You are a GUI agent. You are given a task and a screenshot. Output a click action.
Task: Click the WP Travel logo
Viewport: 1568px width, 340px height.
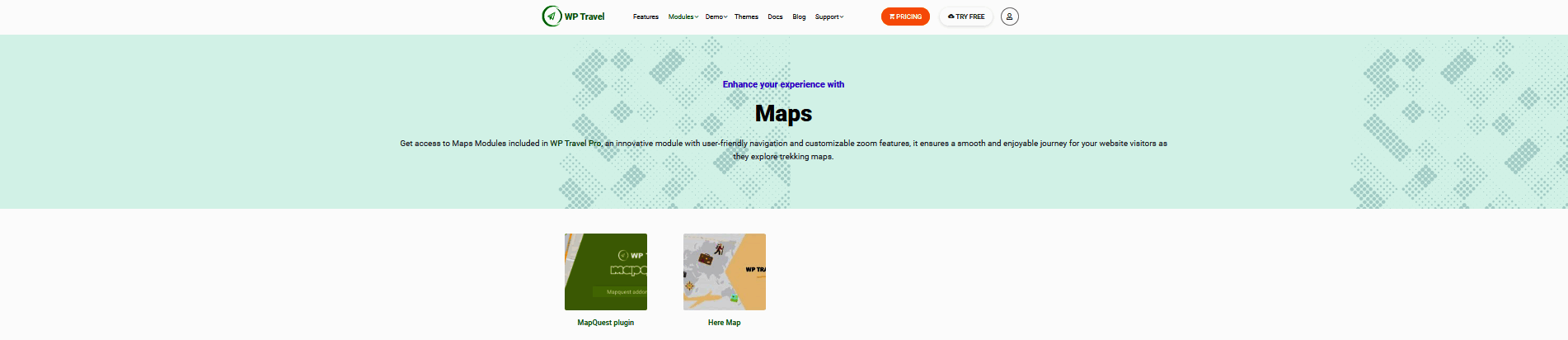(x=574, y=16)
